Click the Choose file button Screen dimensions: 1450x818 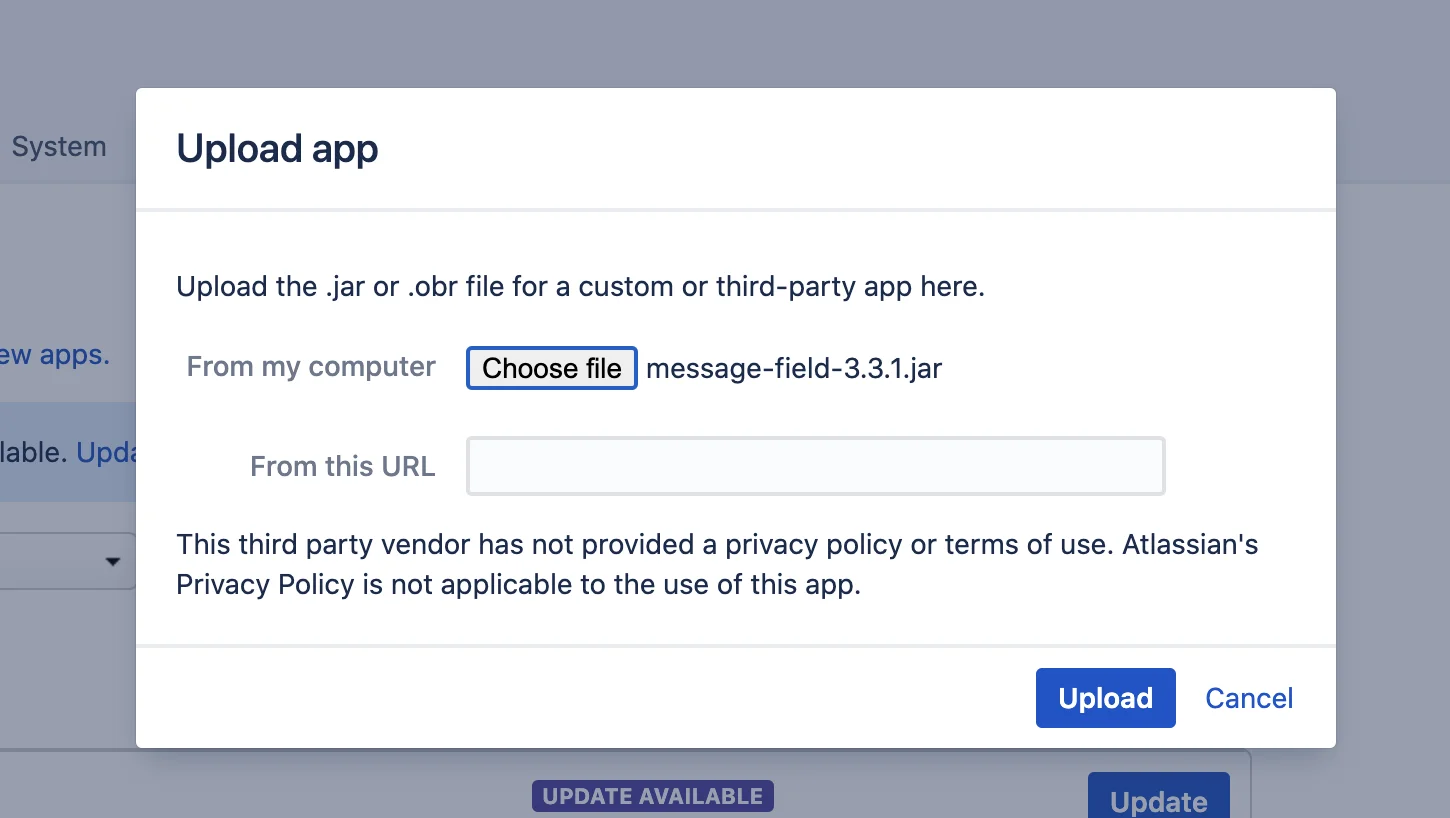click(x=552, y=368)
